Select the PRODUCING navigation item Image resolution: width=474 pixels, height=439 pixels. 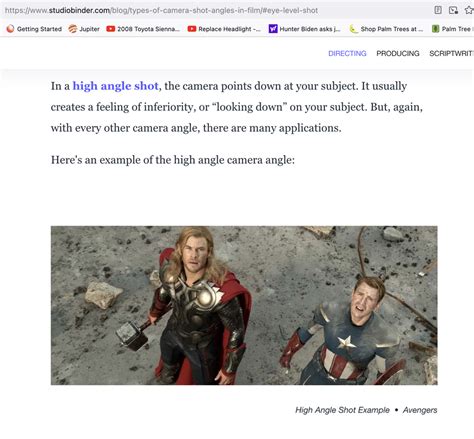point(398,53)
